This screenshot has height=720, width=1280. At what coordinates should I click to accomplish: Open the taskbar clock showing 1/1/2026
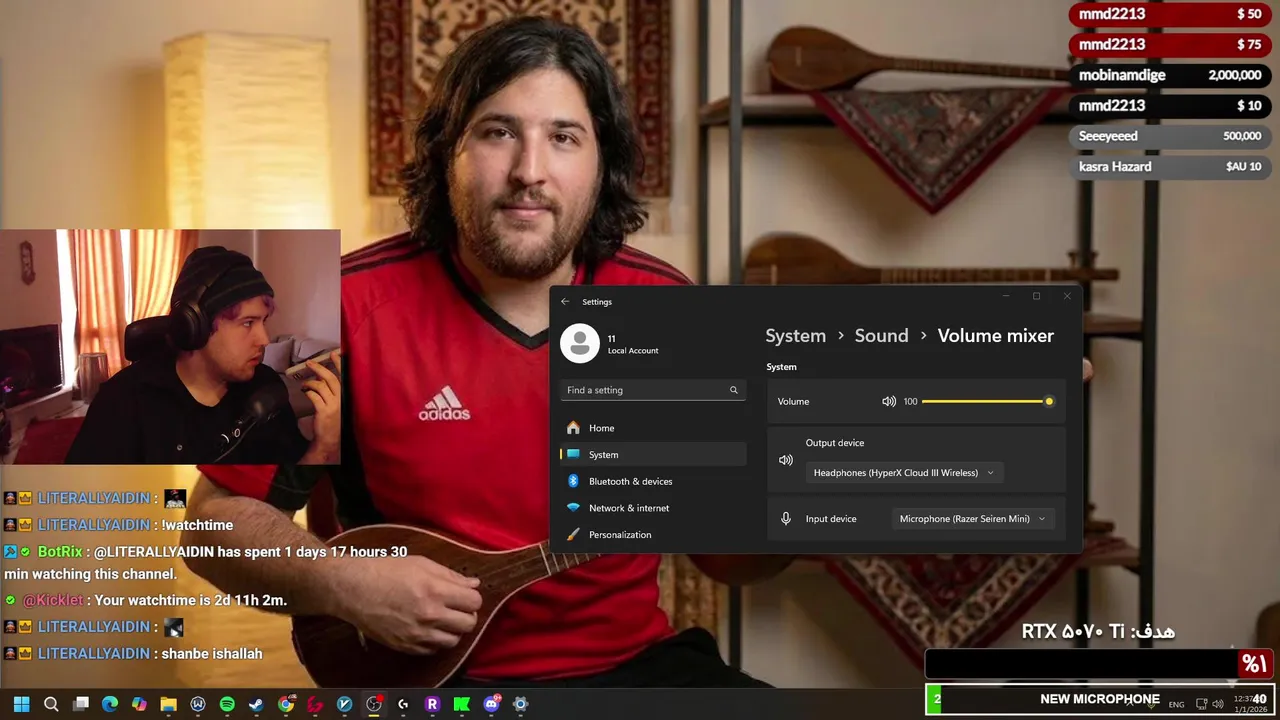coord(1251,704)
